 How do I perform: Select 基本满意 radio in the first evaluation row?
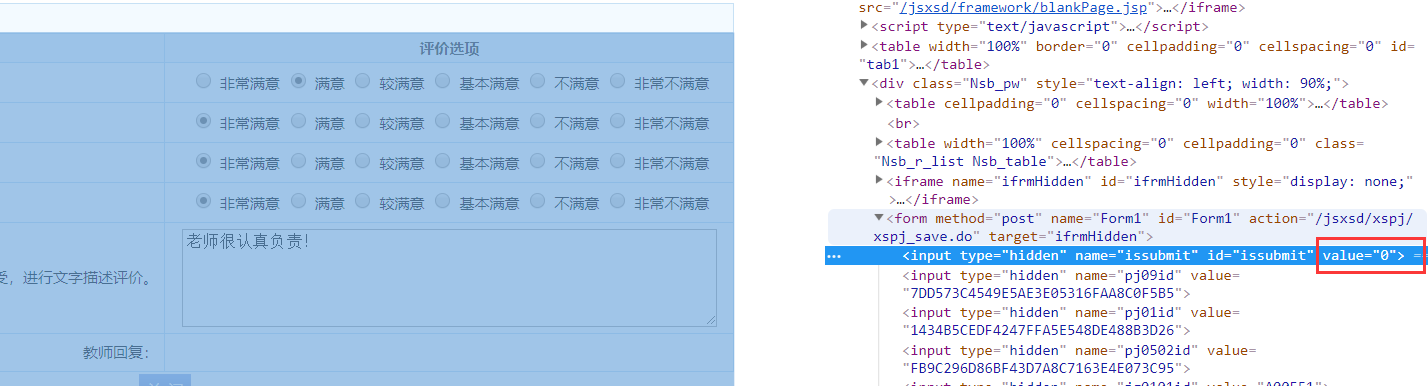(444, 81)
